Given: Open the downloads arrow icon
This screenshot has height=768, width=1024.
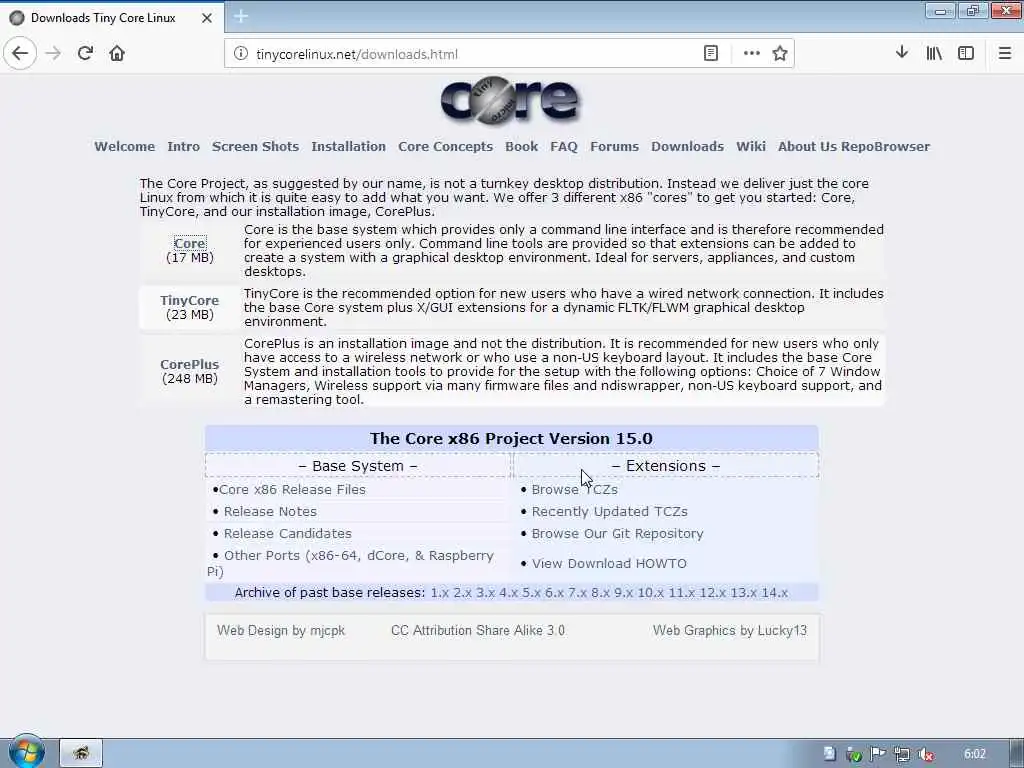Looking at the screenshot, I should coord(902,53).
